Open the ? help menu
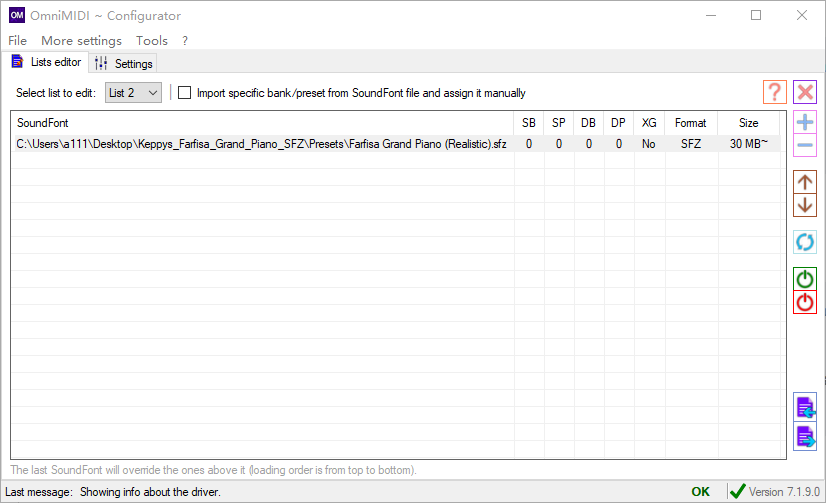Image resolution: width=826 pixels, height=503 pixels. point(185,41)
